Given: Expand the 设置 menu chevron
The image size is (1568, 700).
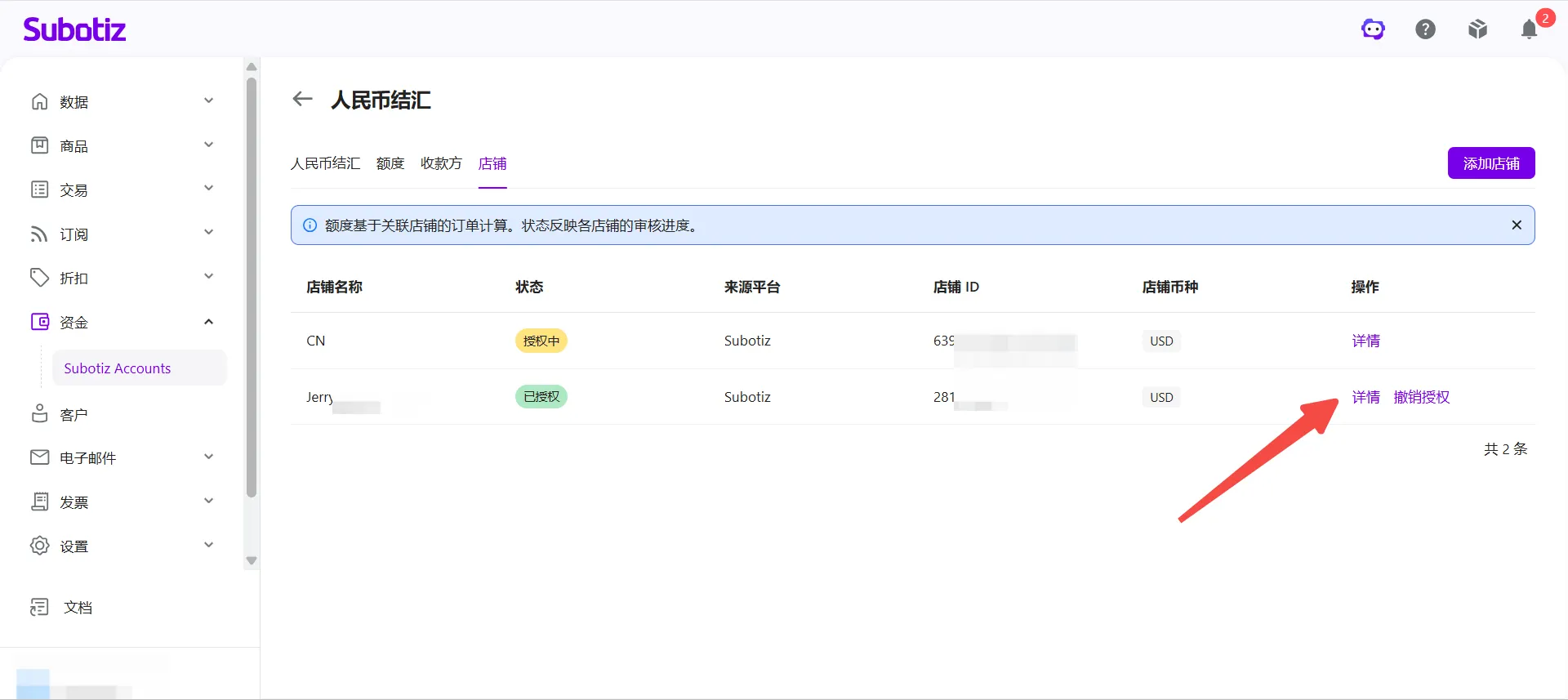Looking at the screenshot, I should tap(208, 545).
